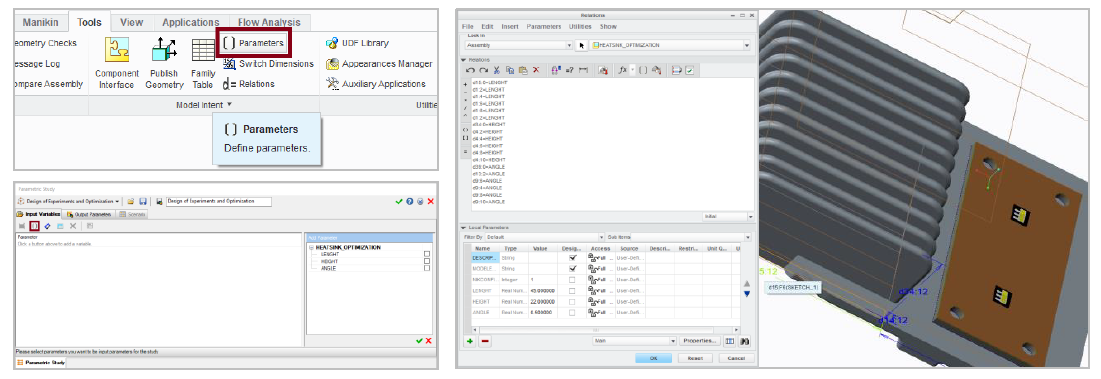Screen dimensions: 1101x379
Task: Redo the edit in Relations dialog
Action: tap(483, 70)
